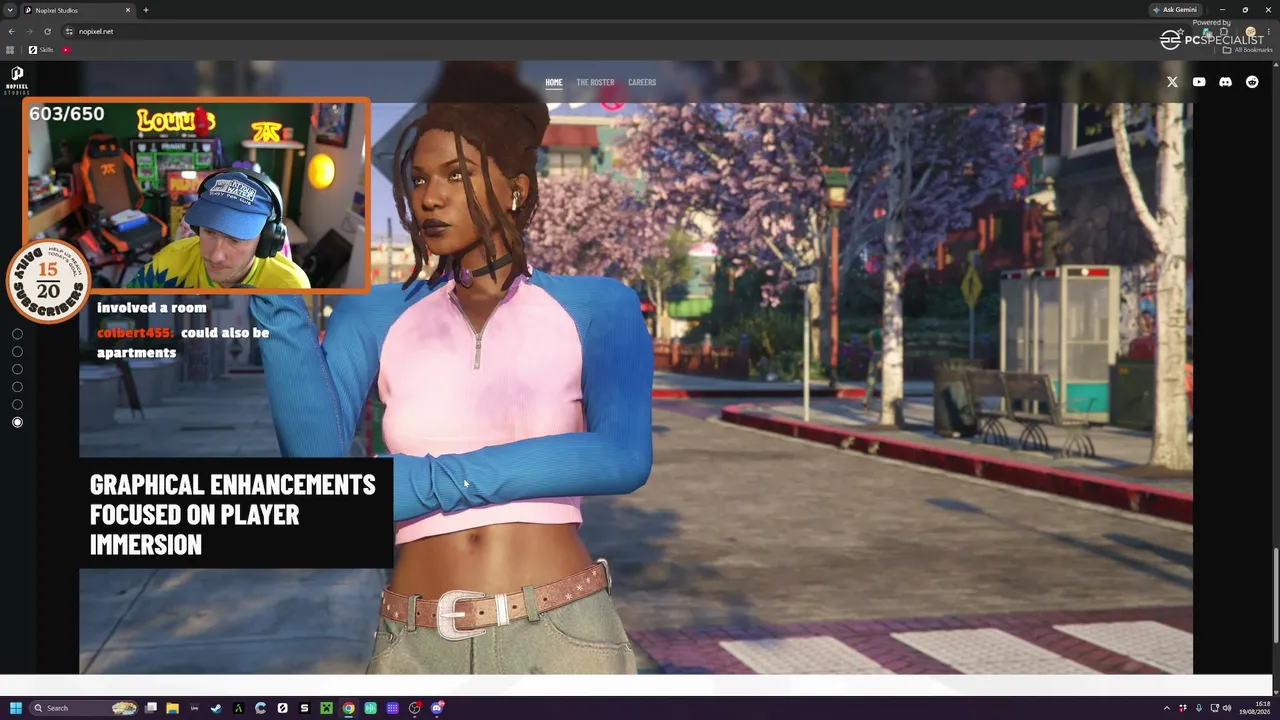The image size is (1280, 720).
Task: Open Task View on the taskbar
Action: click(150, 708)
